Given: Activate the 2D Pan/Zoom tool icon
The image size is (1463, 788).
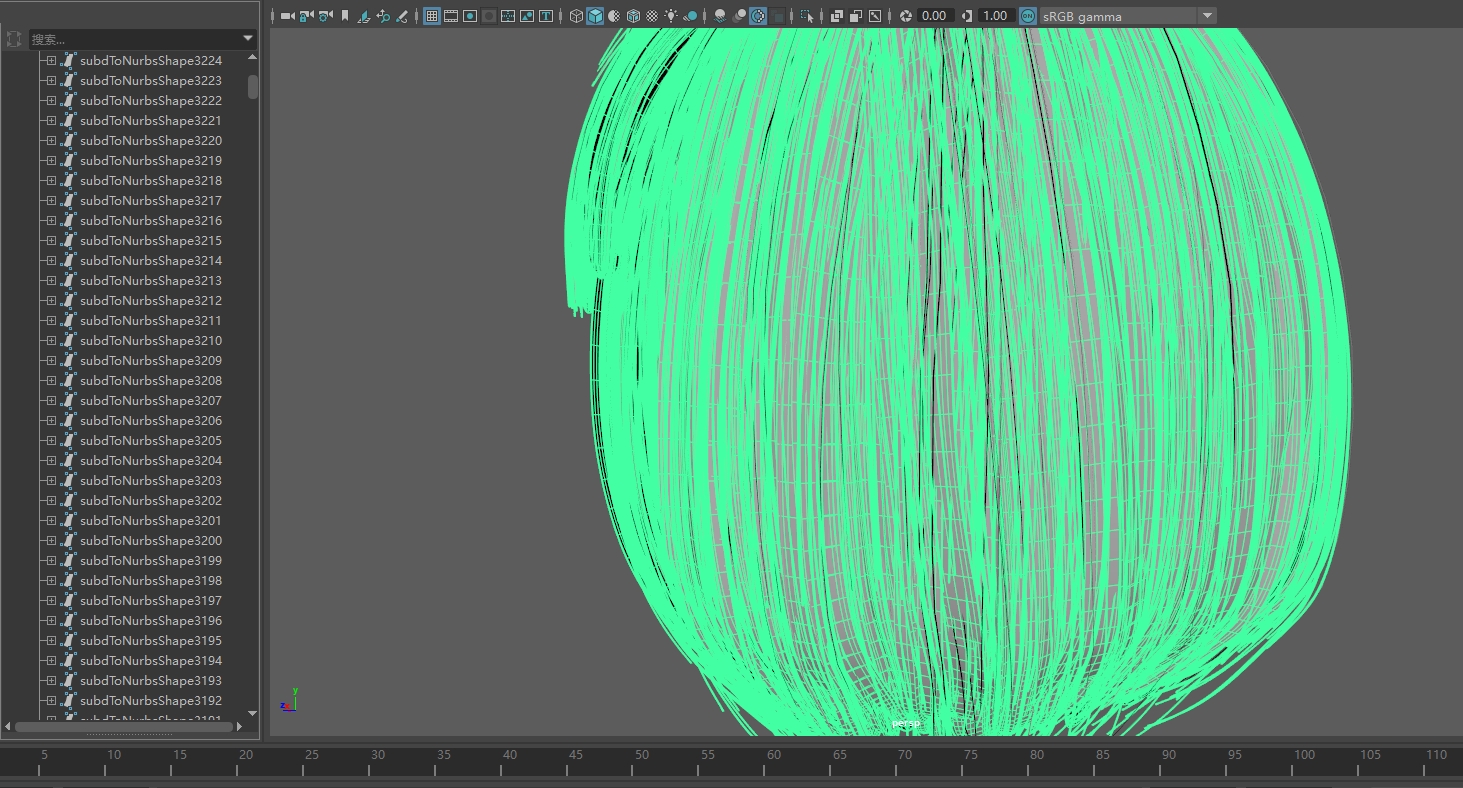Looking at the screenshot, I should pos(384,16).
